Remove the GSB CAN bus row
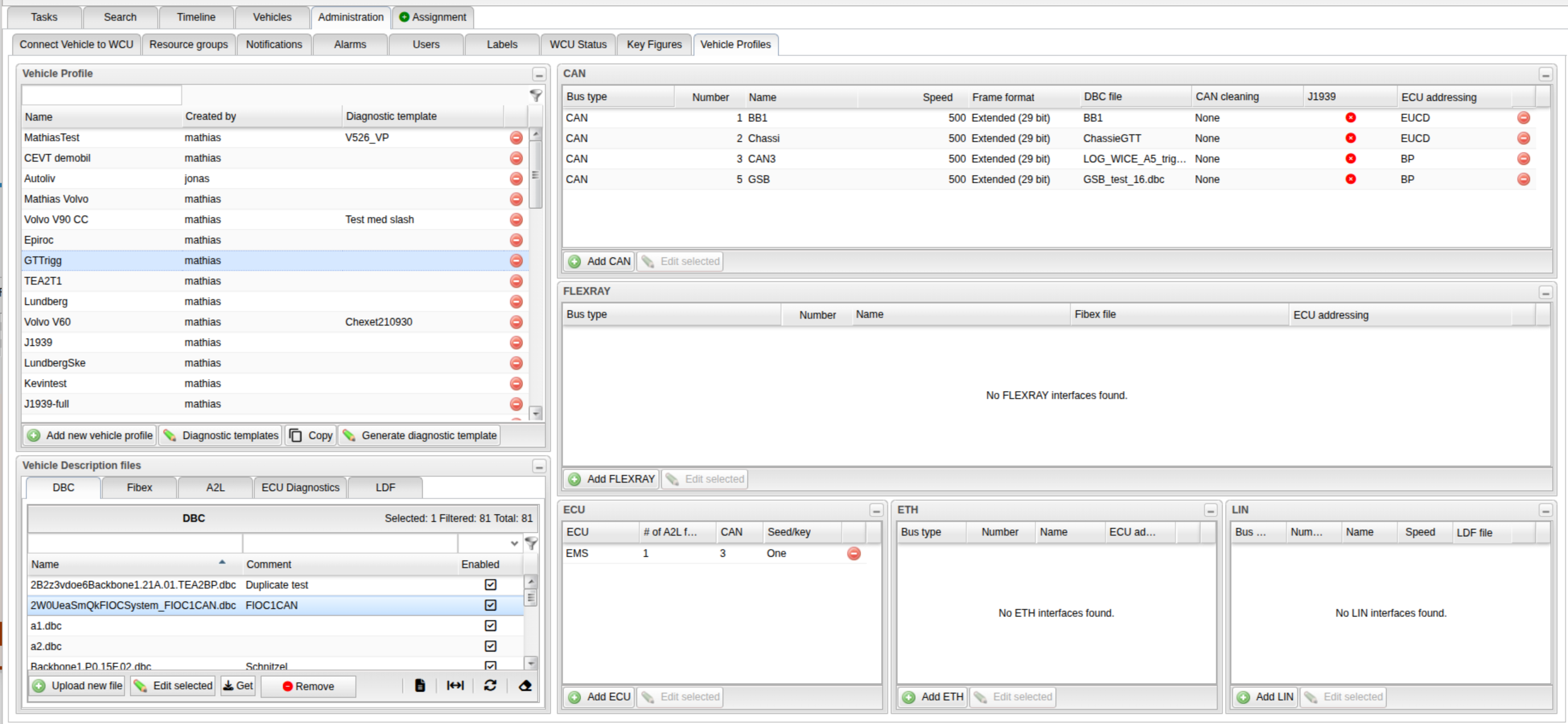This screenshot has height=724, width=1568. click(x=1524, y=179)
